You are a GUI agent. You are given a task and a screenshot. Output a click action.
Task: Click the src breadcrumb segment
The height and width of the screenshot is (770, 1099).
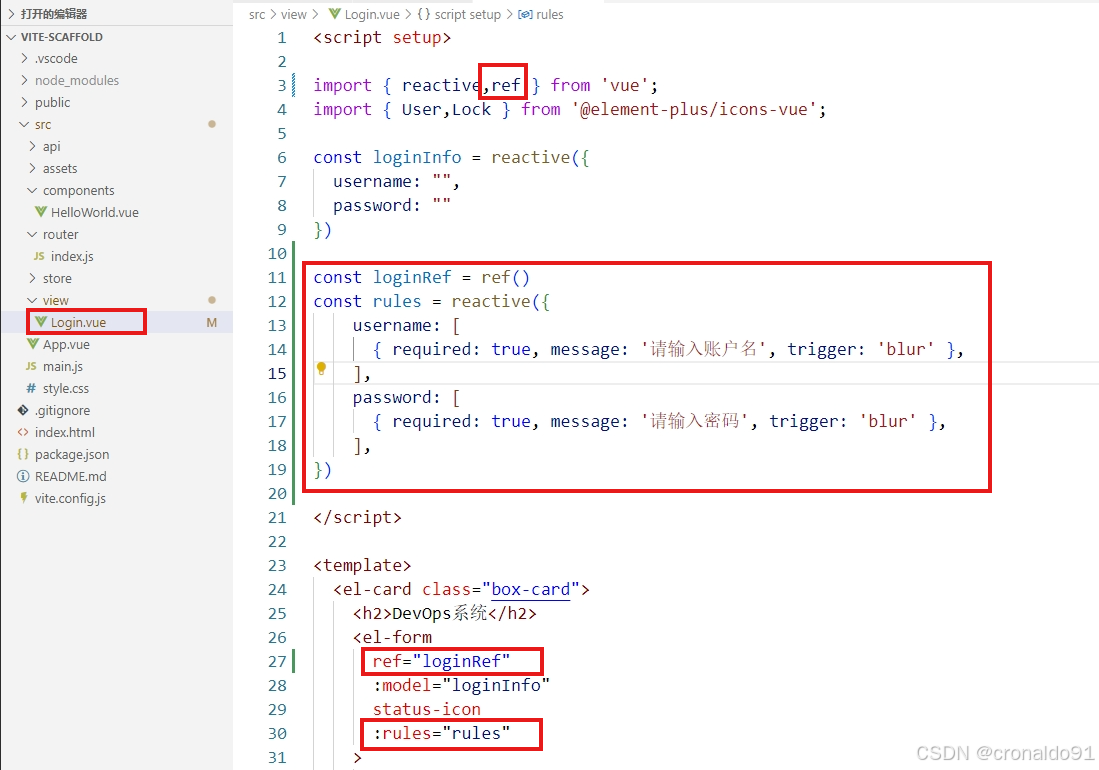tap(257, 14)
